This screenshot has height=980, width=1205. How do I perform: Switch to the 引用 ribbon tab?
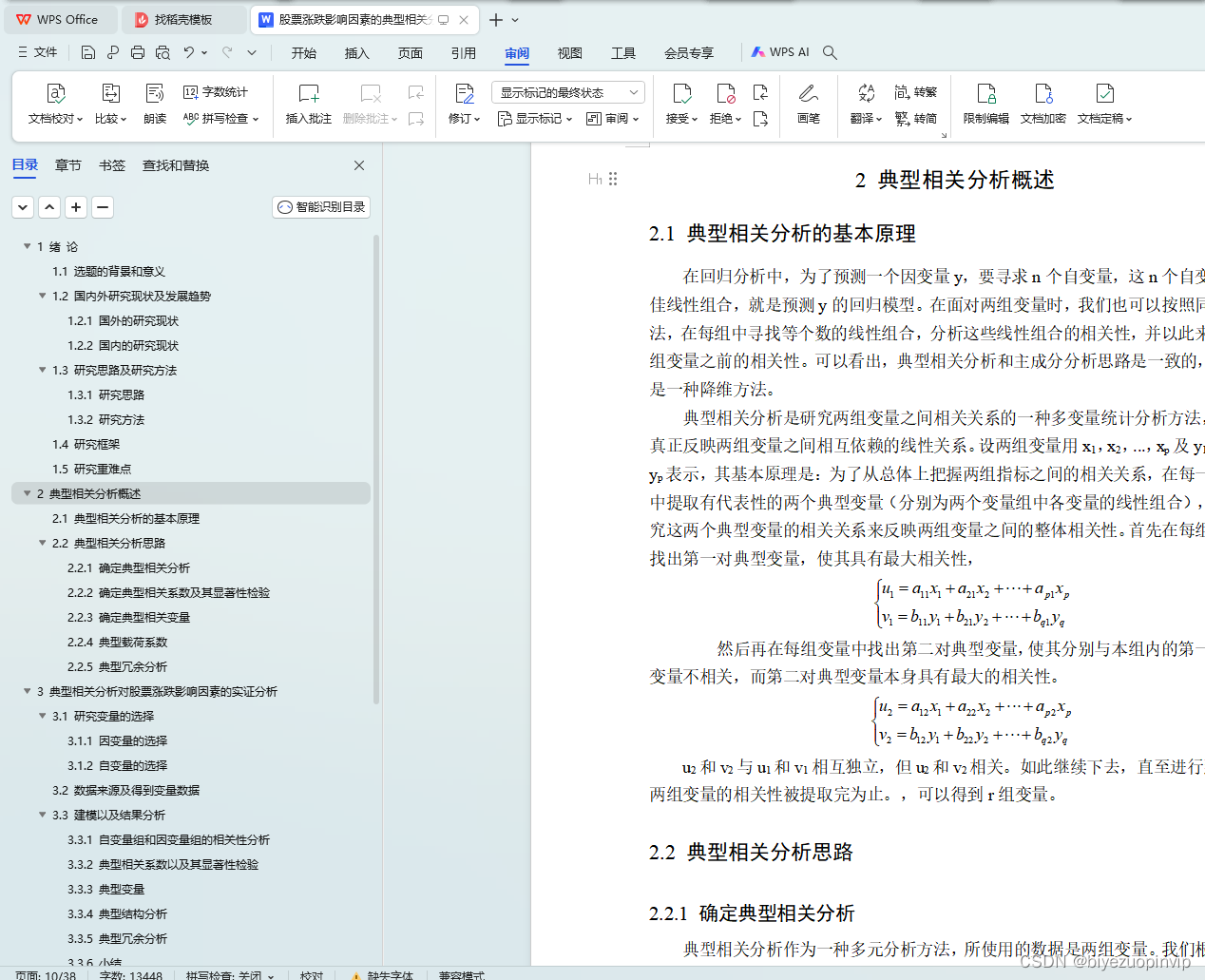click(x=463, y=53)
